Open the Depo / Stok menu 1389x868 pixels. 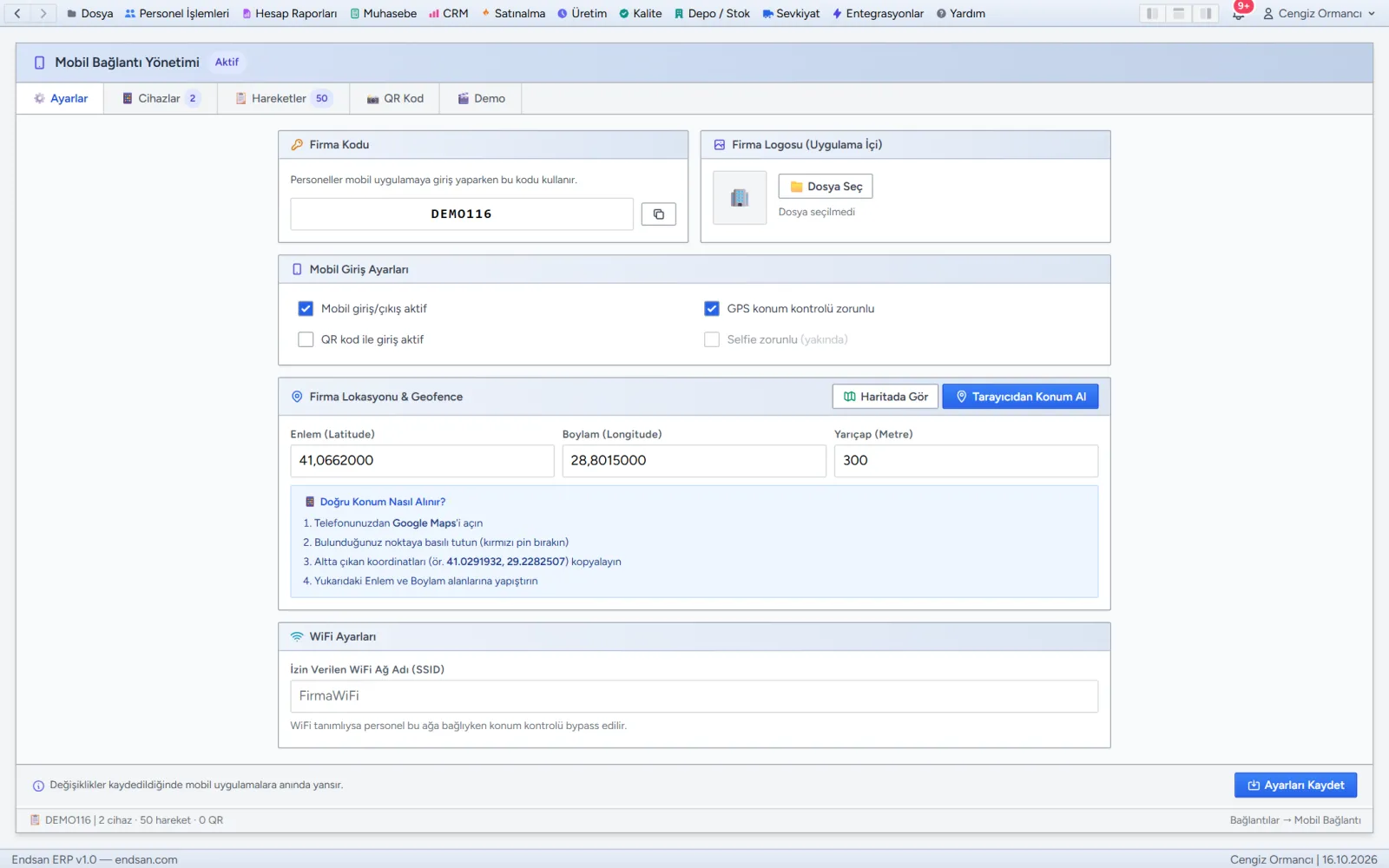tap(712, 13)
